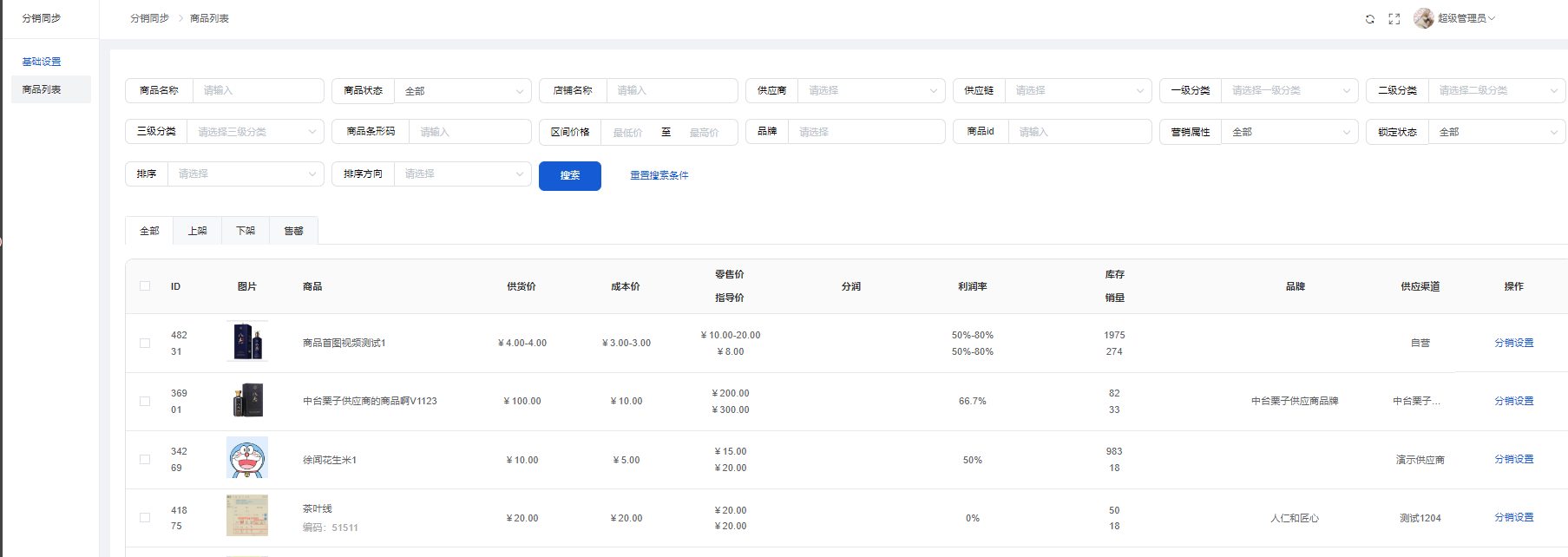Check the box for 徐闻花生米1 row
This screenshot has height=557, width=1568.
click(145, 460)
